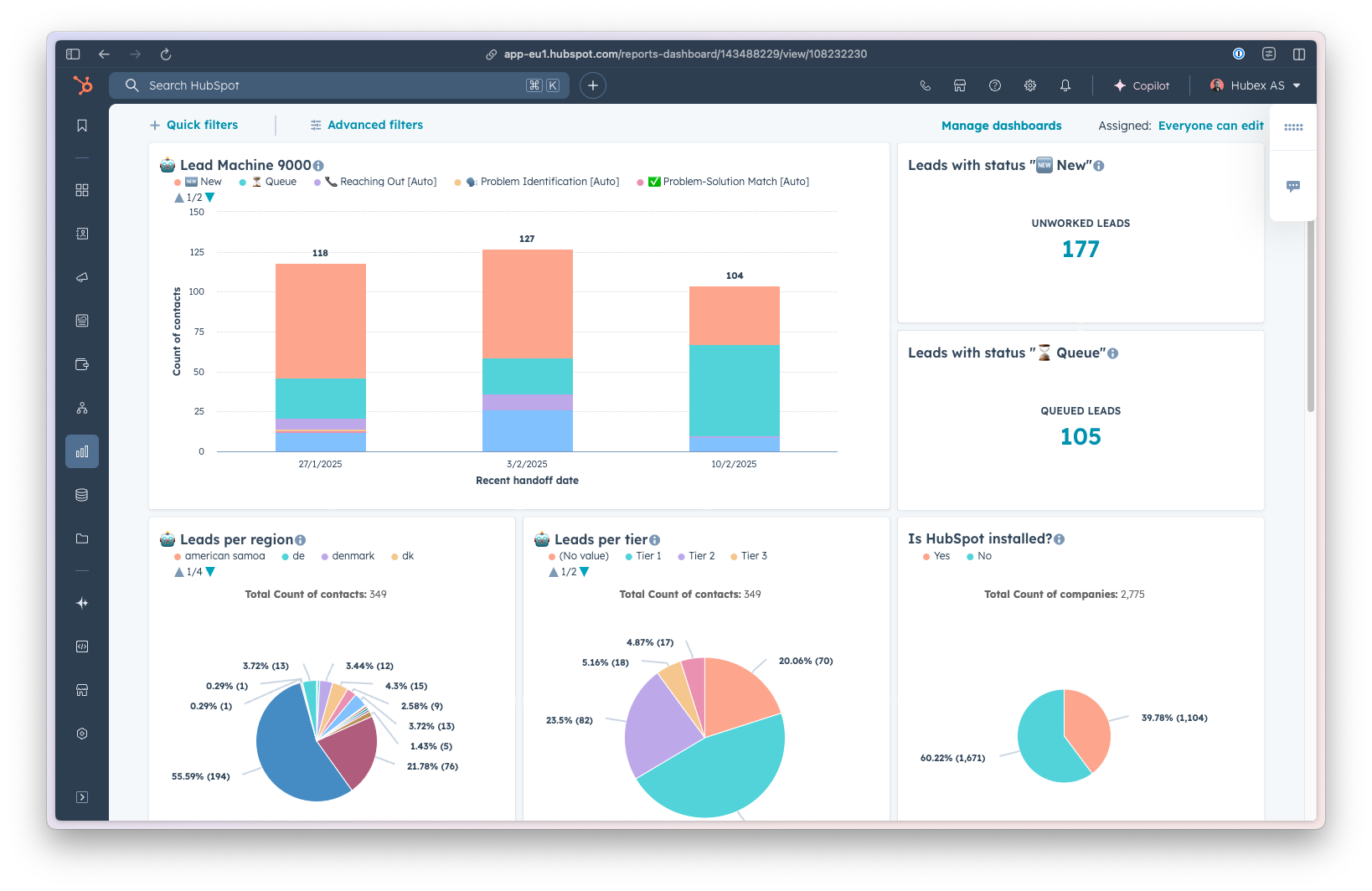Viewport: 1372px width, 891px height.
Task: Show info for Is HubSpot installed report
Action: click(x=1059, y=539)
